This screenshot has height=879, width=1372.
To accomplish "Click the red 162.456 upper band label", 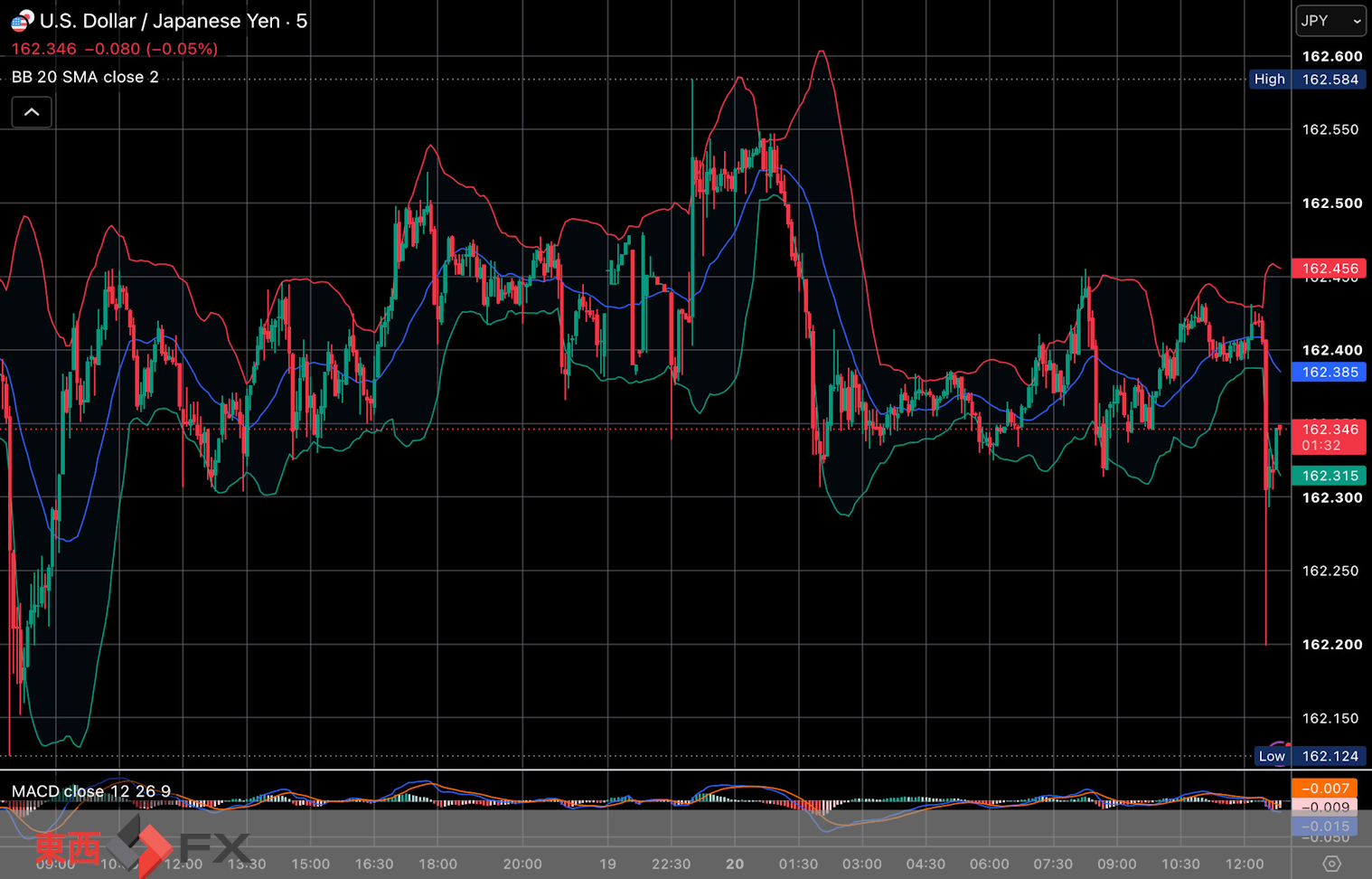I will tap(1330, 269).
